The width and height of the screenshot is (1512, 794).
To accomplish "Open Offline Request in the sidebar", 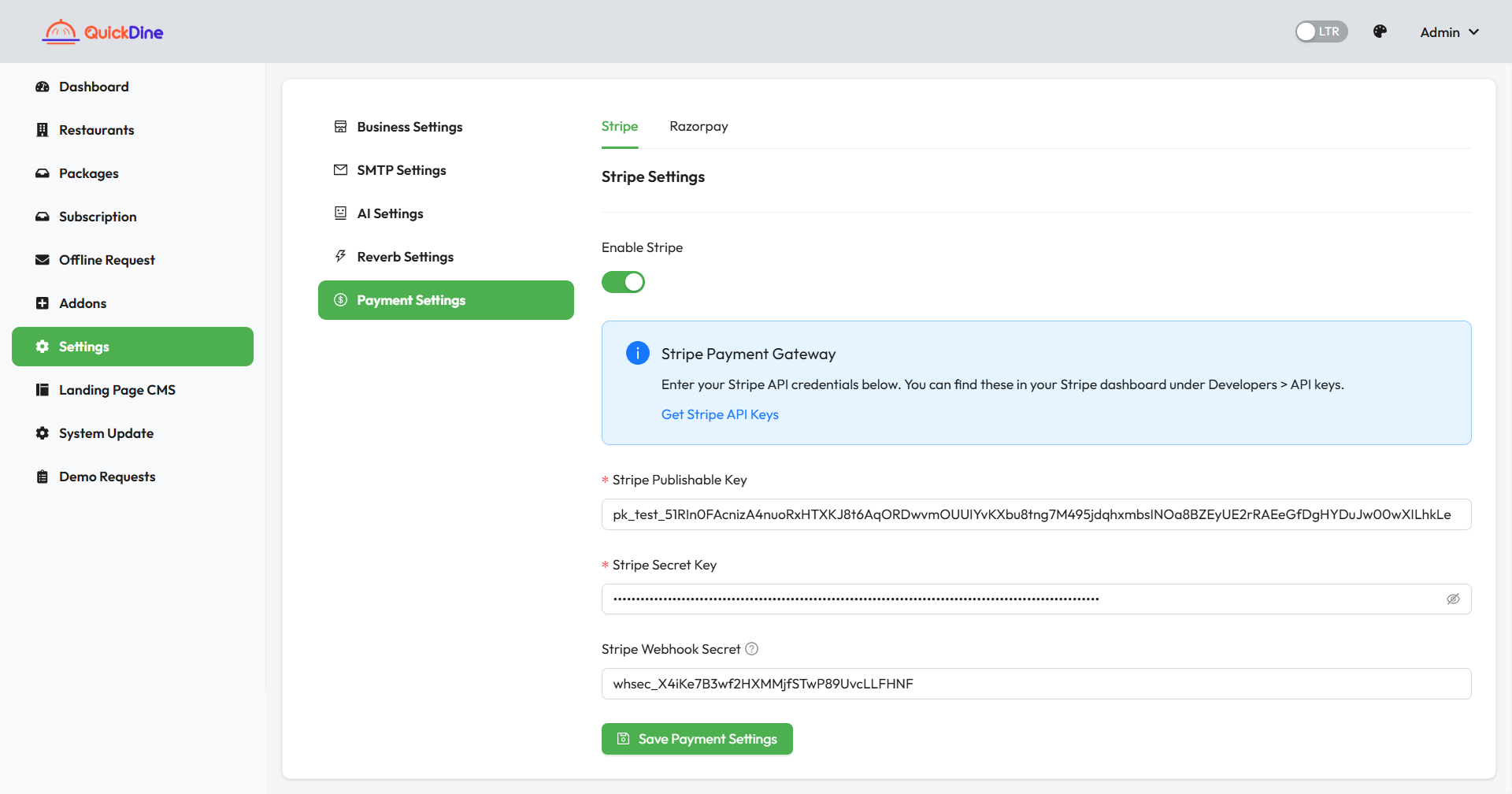I will click(x=132, y=260).
